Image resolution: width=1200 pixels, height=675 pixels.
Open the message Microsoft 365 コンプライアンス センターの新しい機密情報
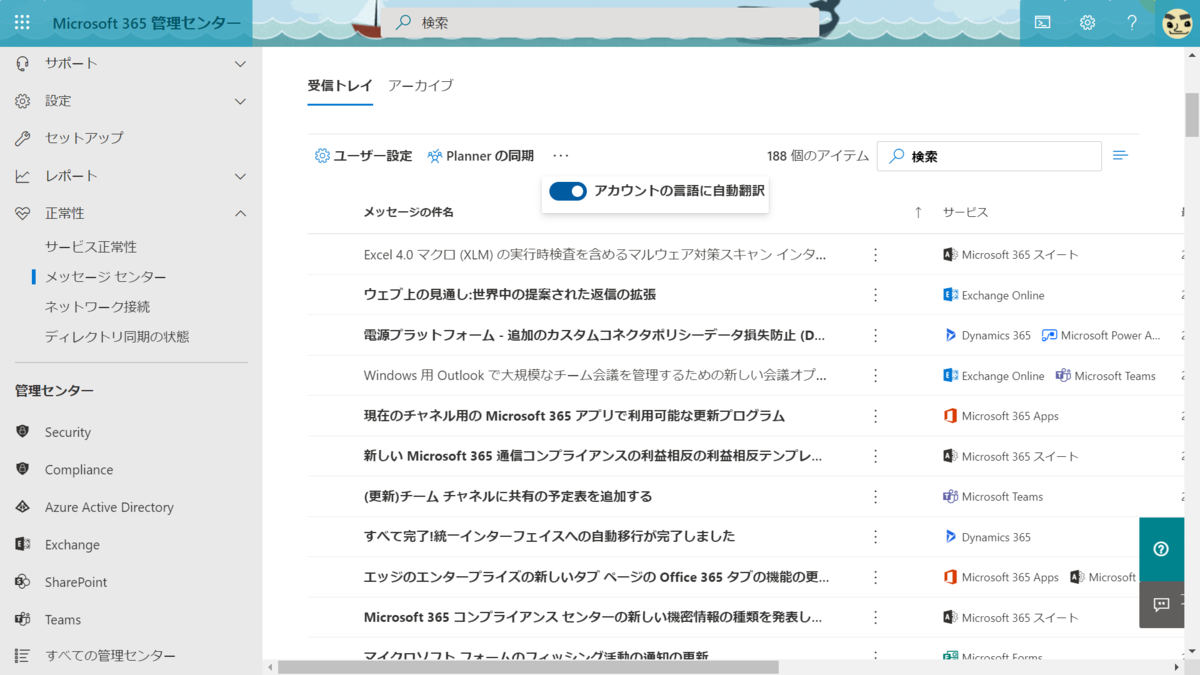pyautogui.click(x=593, y=617)
